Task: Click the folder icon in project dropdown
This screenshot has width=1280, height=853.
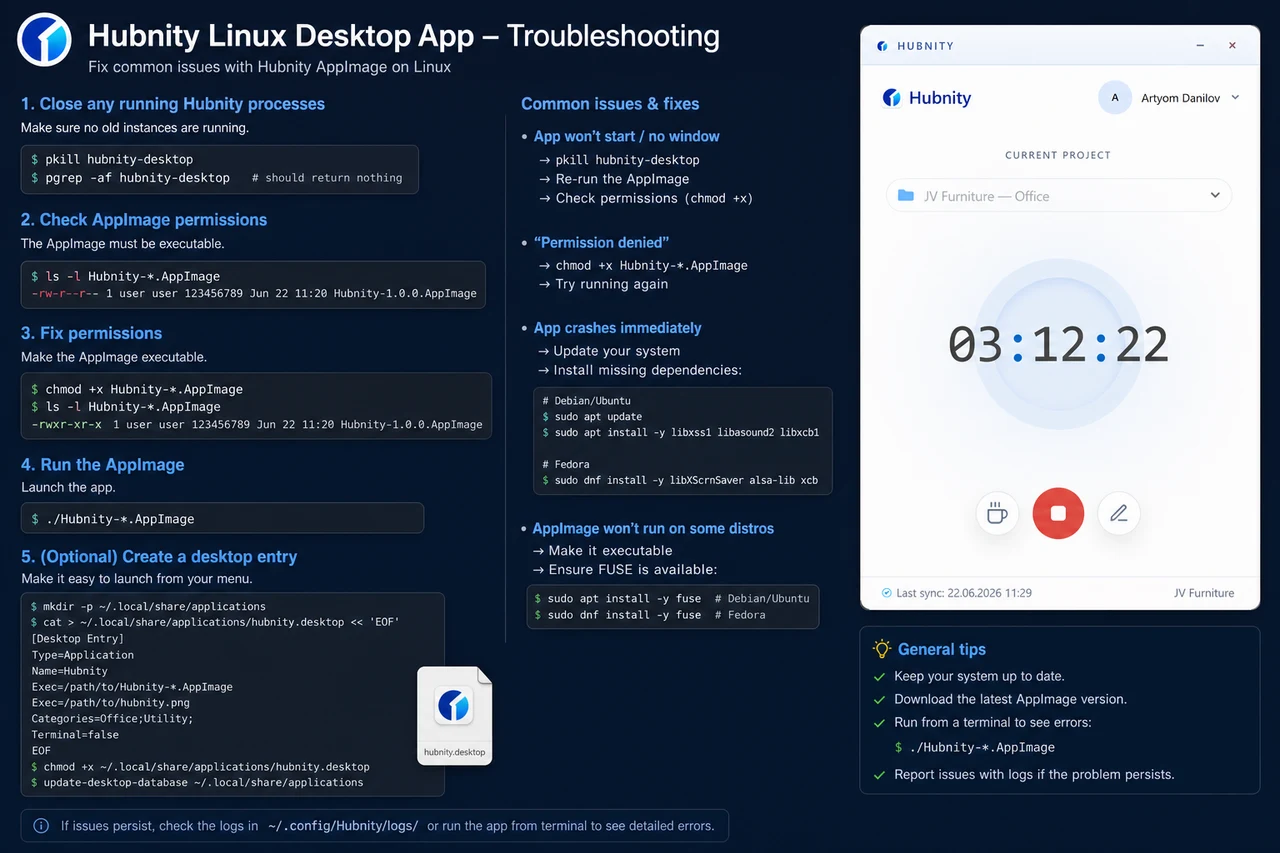Action: [x=906, y=195]
